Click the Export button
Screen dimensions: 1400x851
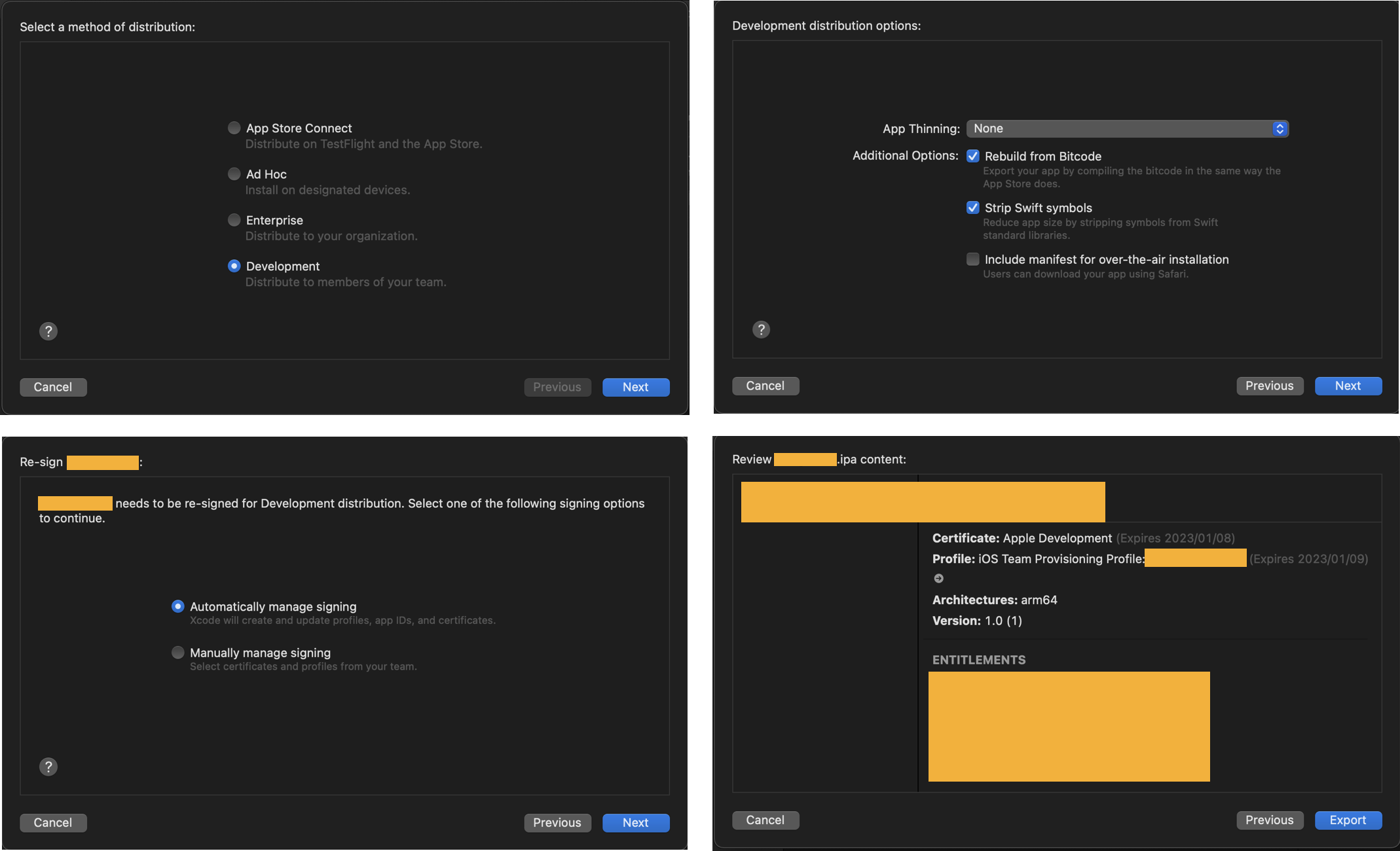pos(1348,820)
